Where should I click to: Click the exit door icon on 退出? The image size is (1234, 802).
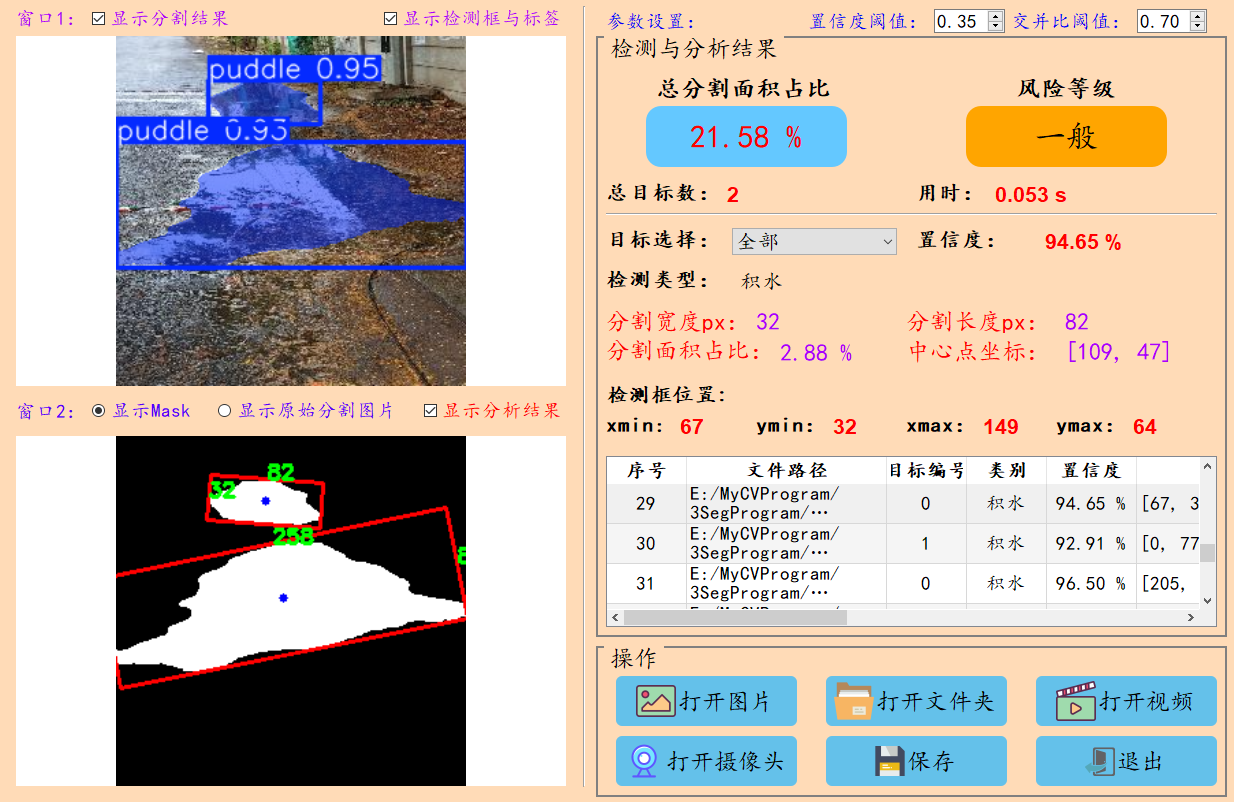[1099, 761]
